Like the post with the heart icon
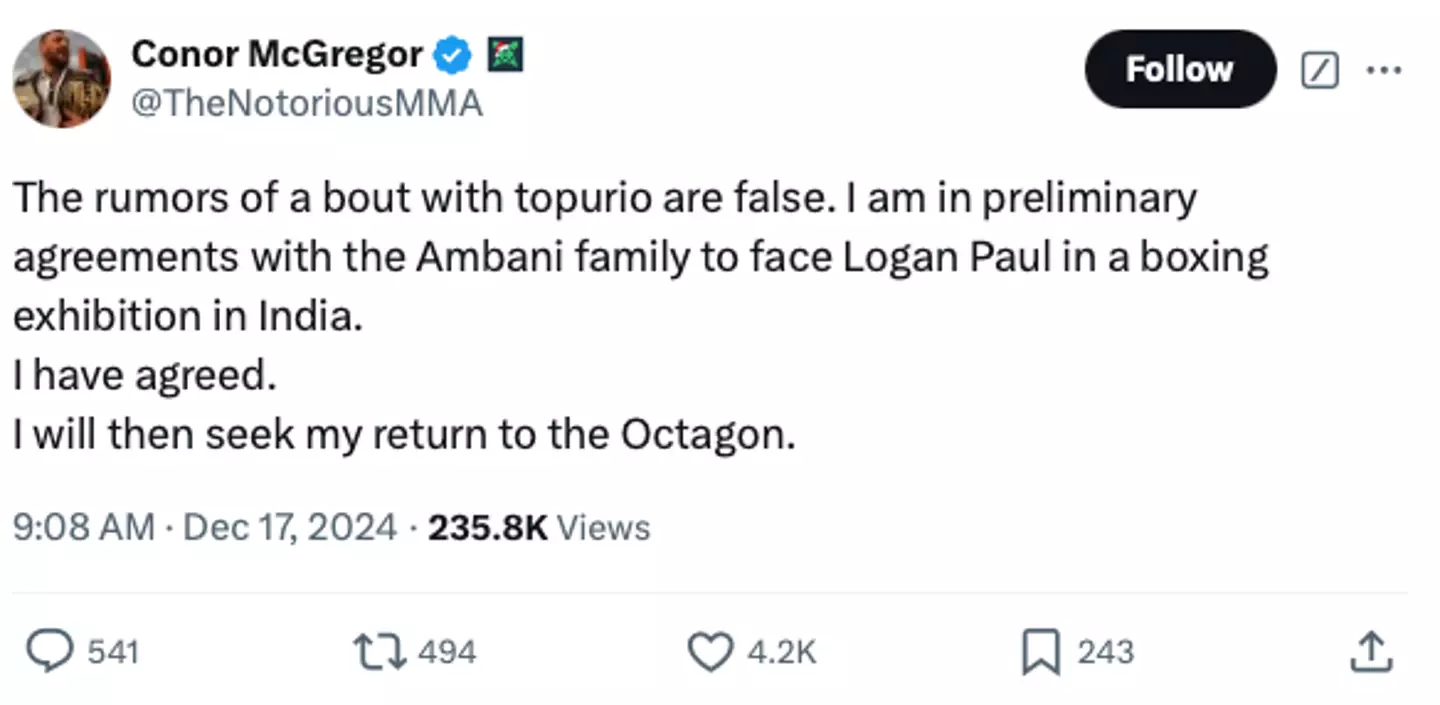Image resolution: width=1440 pixels, height=705 pixels. tap(710, 652)
